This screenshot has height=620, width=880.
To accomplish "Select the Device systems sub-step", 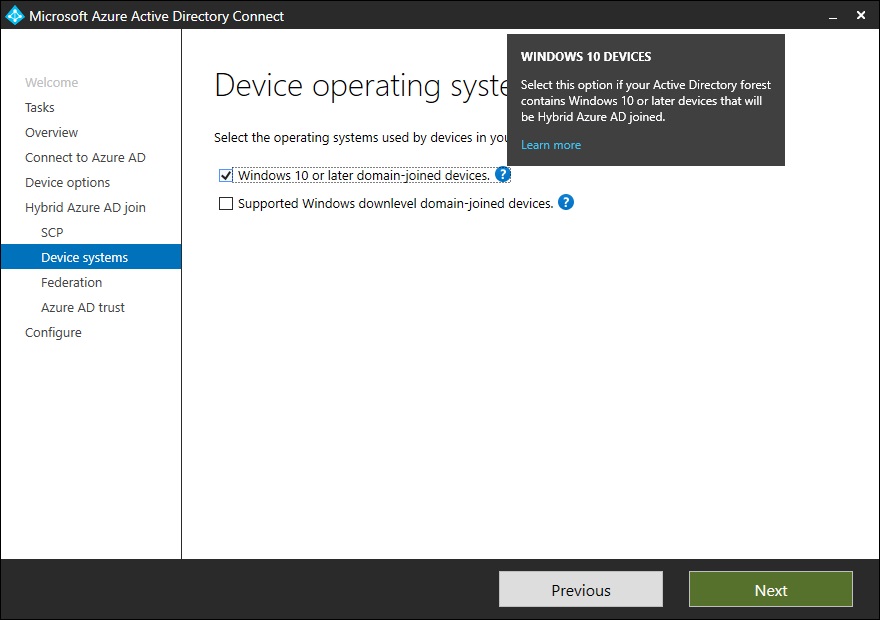I will click(91, 257).
